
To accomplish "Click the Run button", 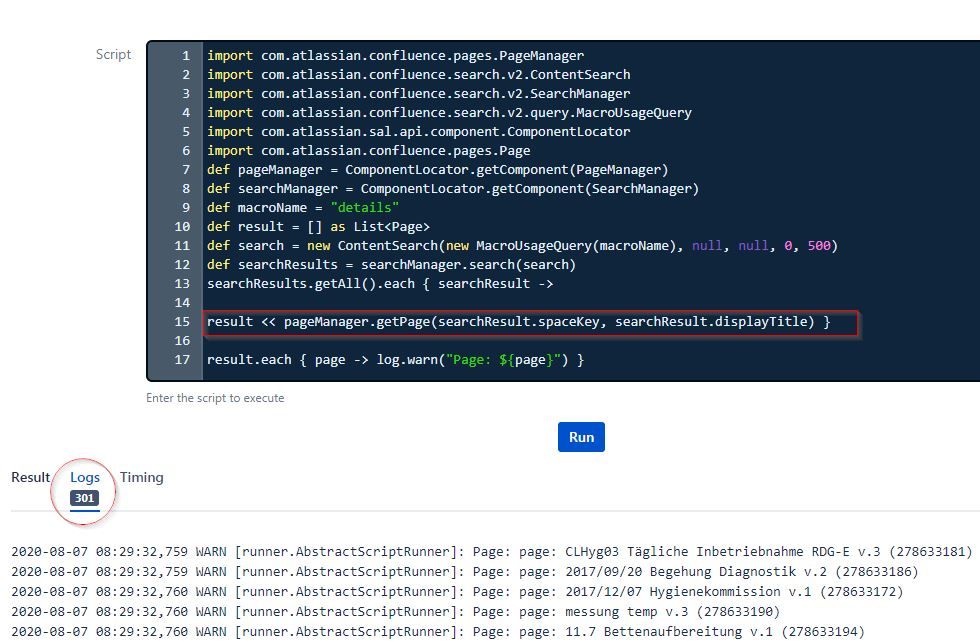I will coord(580,437).
